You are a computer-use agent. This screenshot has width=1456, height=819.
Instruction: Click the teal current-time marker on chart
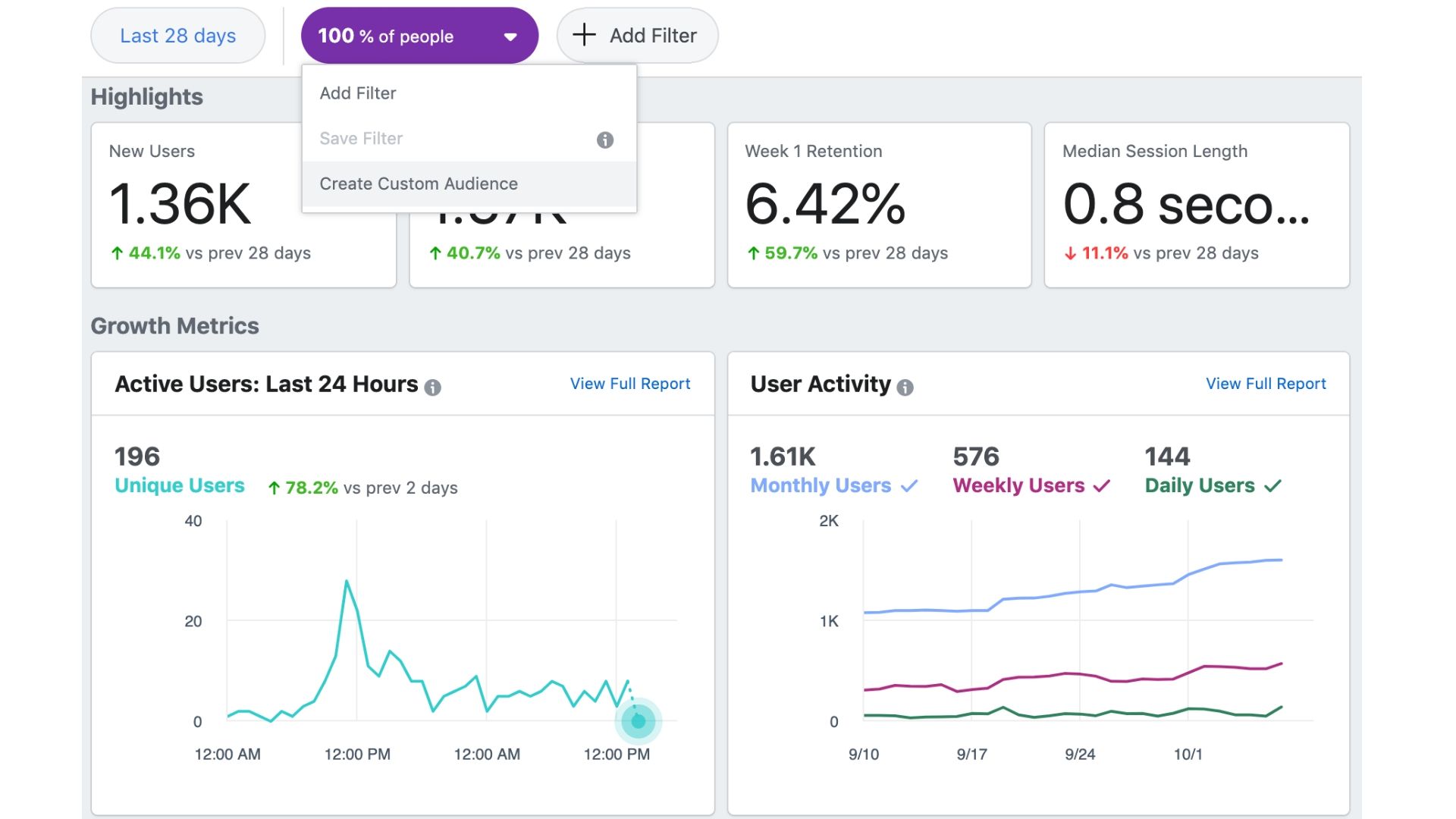tap(638, 720)
